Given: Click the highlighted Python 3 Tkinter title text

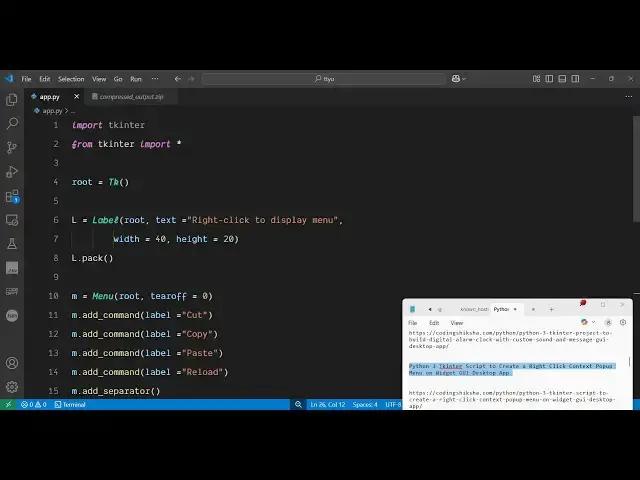Looking at the screenshot, I should (x=511, y=369).
